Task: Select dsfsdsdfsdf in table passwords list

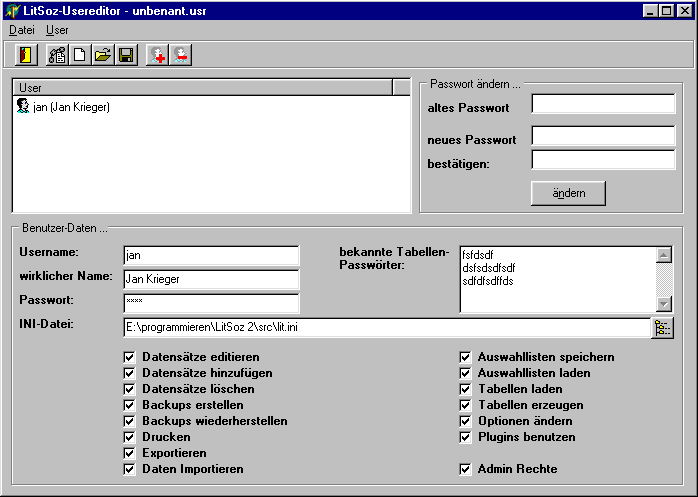Action: pos(489,268)
